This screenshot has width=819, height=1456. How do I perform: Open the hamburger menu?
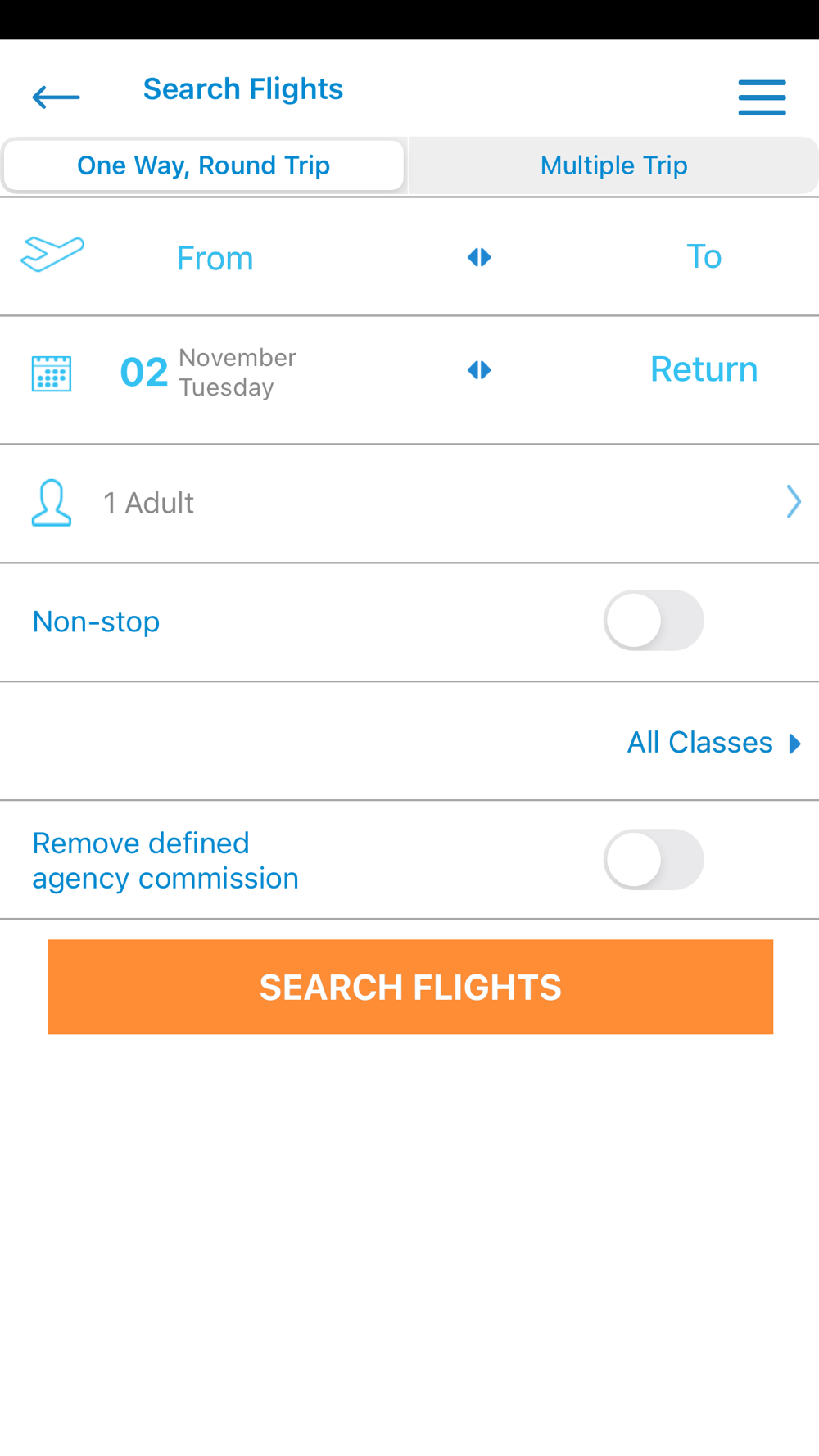click(x=762, y=97)
